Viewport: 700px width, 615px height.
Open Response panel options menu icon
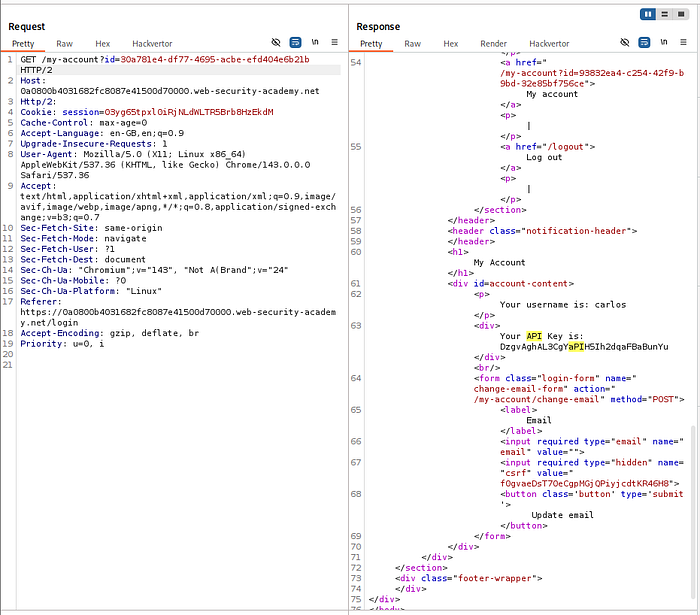pyautogui.click(x=683, y=42)
